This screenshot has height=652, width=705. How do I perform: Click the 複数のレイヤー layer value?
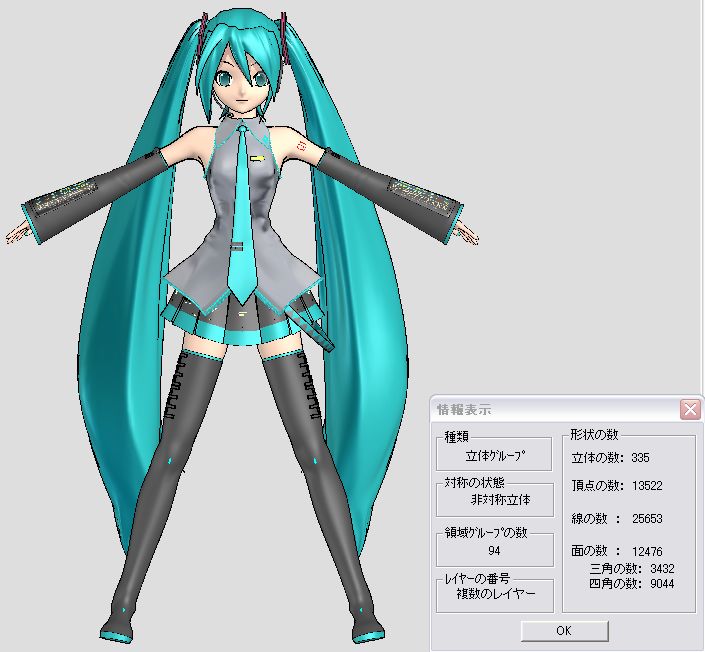[x=496, y=594]
